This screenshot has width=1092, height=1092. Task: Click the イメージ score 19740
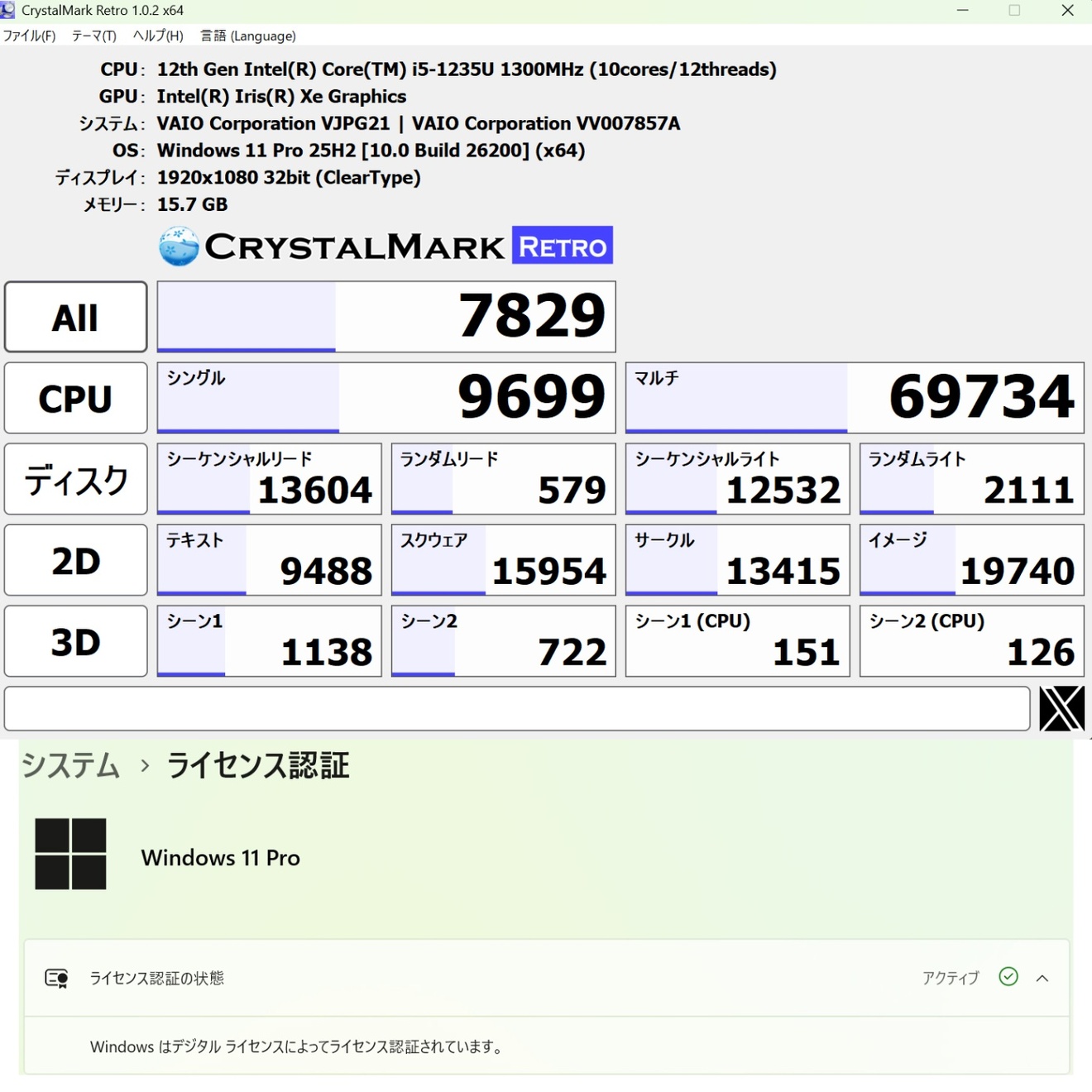click(972, 560)
